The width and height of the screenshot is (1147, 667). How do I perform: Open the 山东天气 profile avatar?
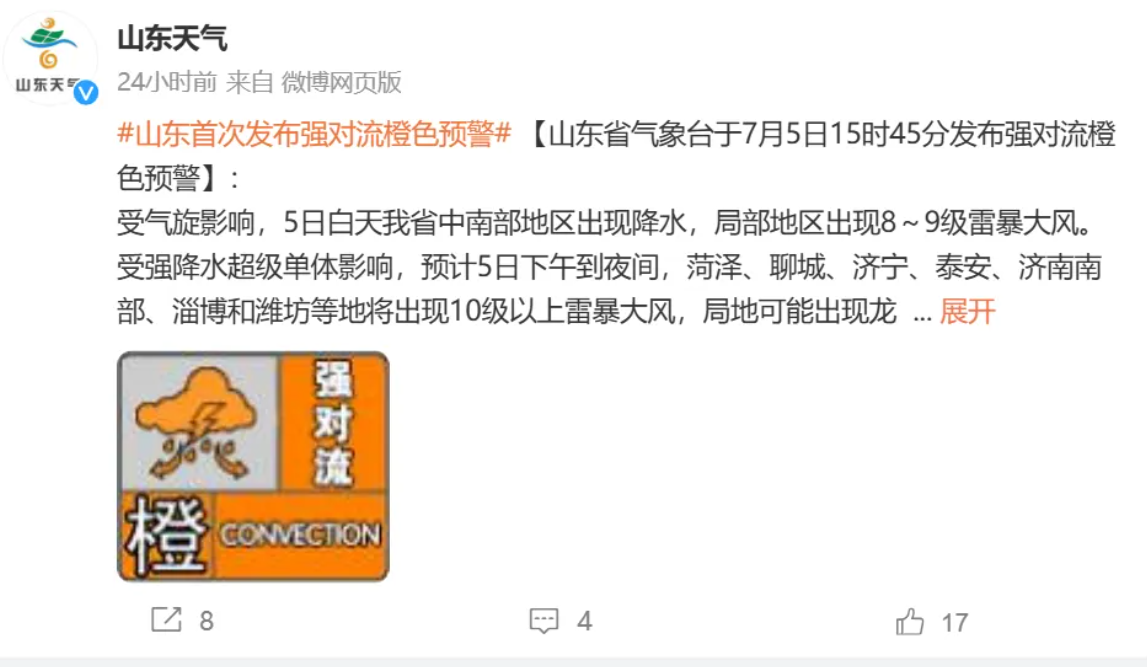coord(50,59)
